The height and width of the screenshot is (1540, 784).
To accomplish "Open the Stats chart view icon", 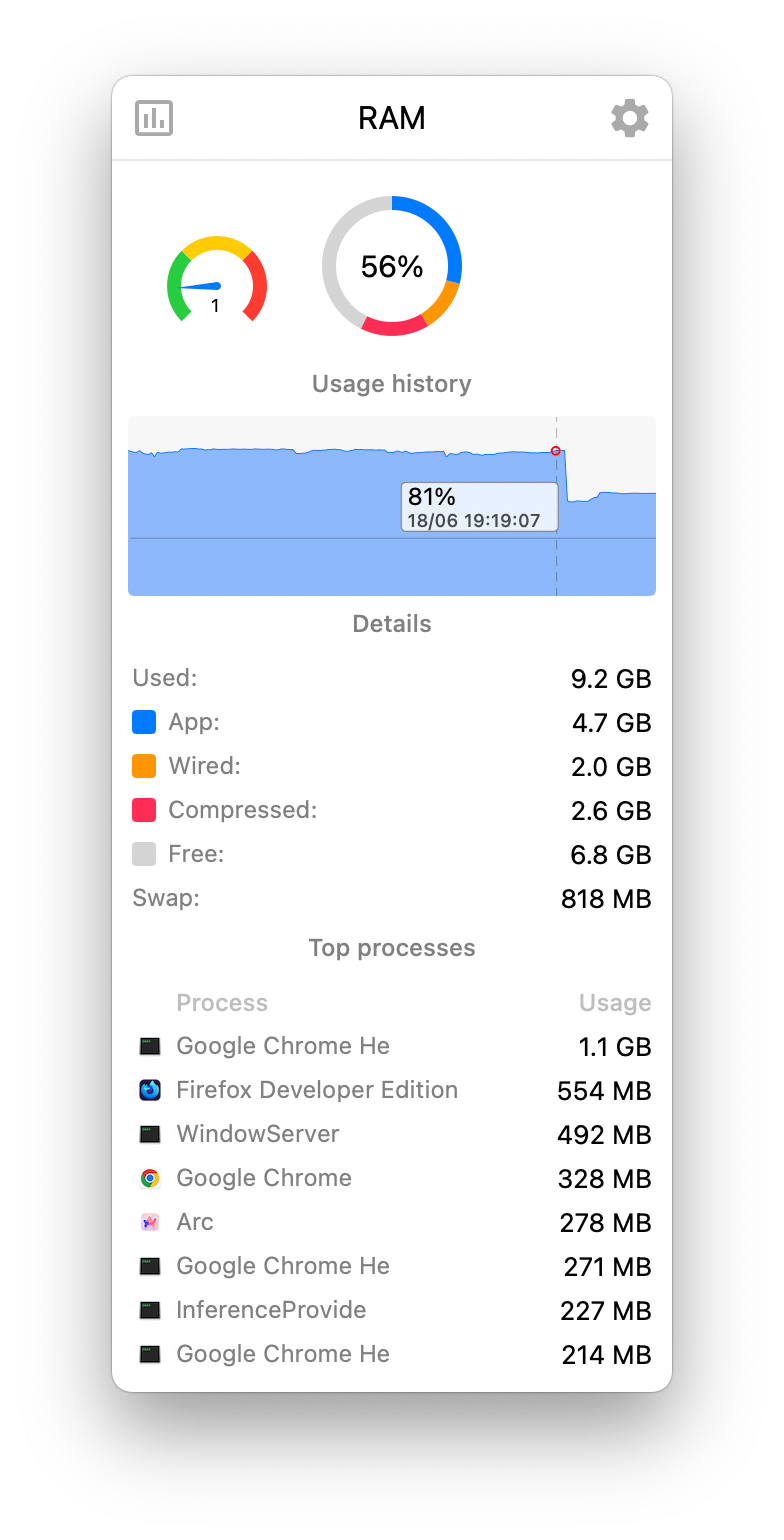I will pos(153,118).
